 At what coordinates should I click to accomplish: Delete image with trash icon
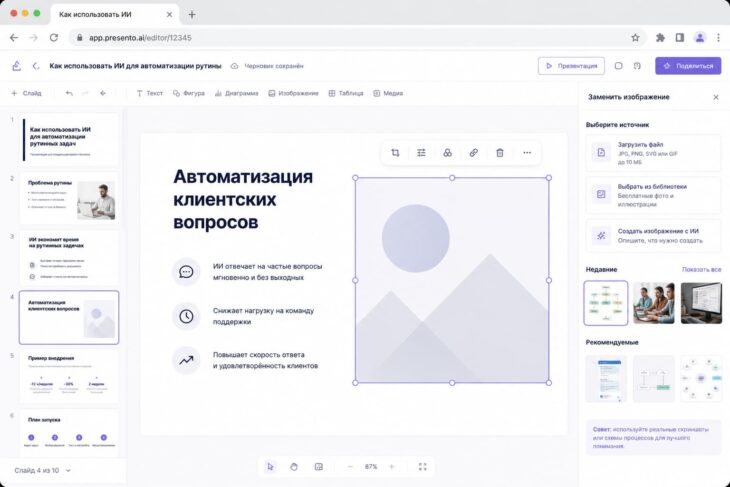(500, 153)
